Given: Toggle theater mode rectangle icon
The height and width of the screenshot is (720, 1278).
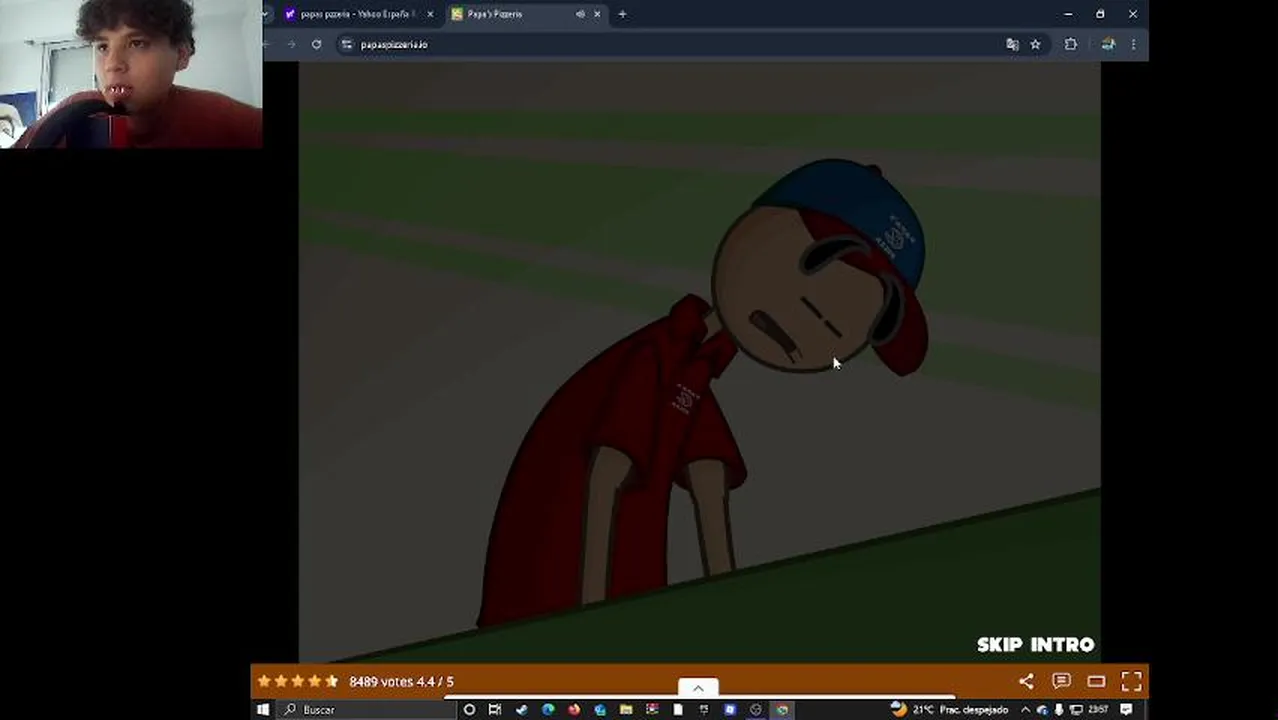Looking at the screenshot, I should [1096, 681].
